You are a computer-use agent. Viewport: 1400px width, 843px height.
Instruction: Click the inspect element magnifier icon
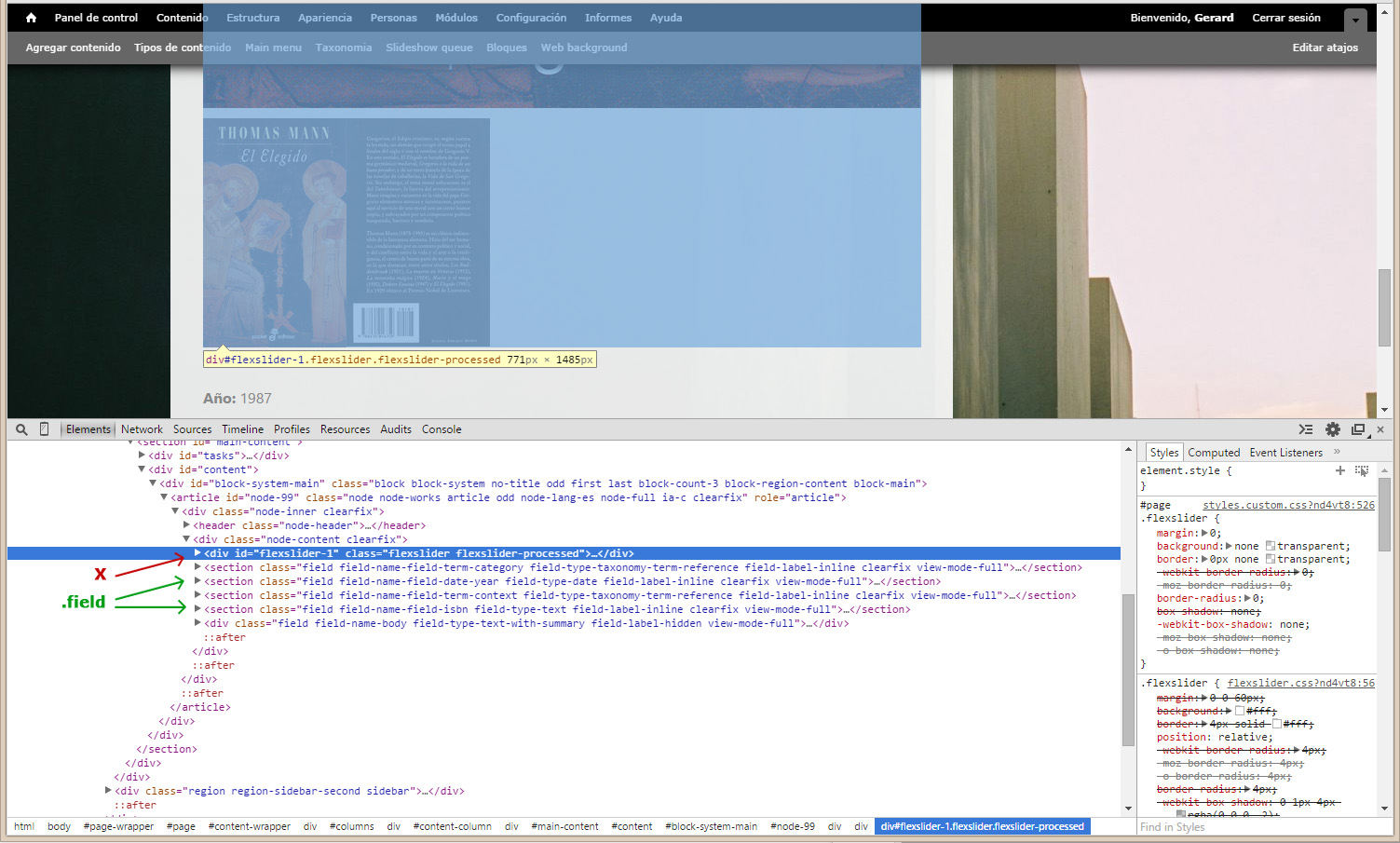point(21,429)
